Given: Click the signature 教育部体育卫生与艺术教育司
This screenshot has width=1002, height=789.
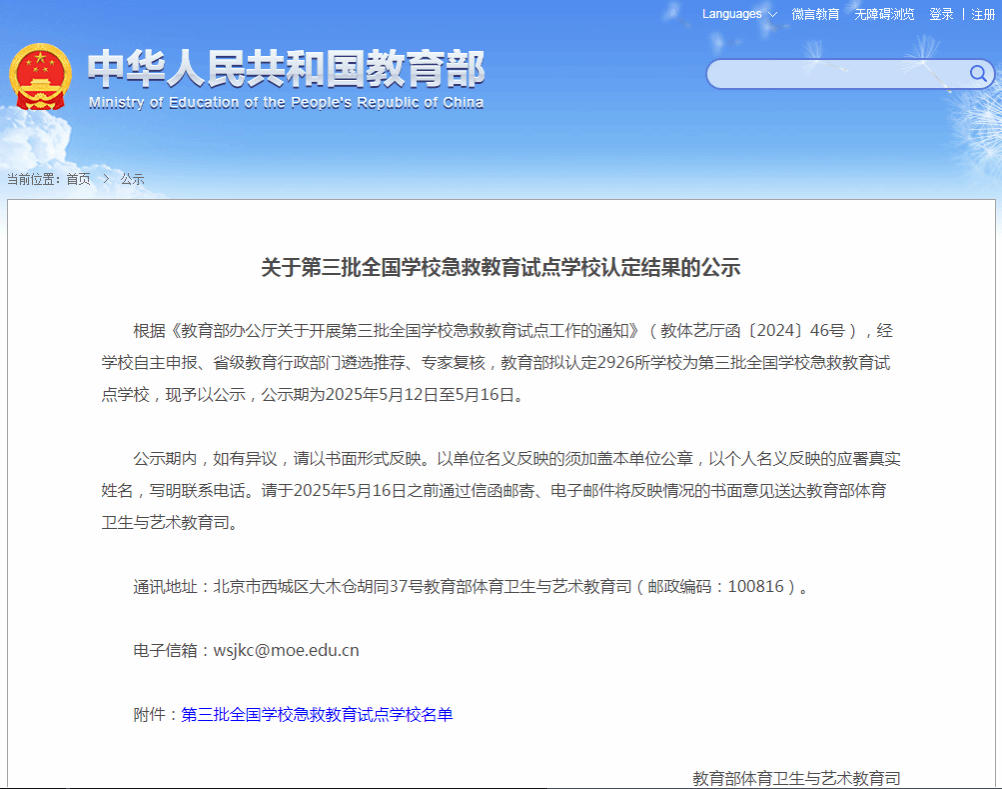Looking at the screenshot, I should coord(796,778).
